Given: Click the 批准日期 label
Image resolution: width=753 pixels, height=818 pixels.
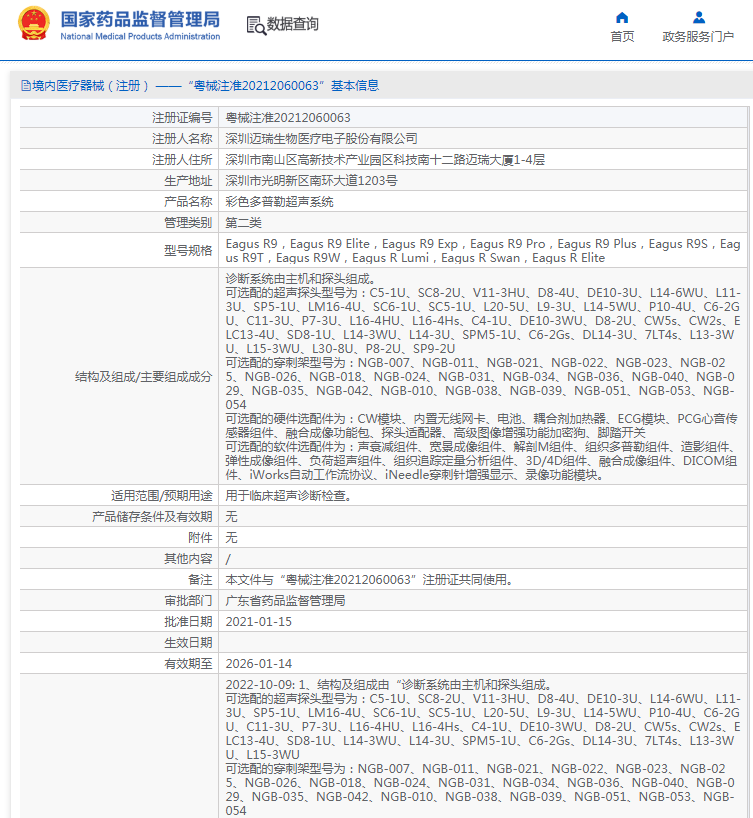Looking at the screenshot, I should click(188, 622).
